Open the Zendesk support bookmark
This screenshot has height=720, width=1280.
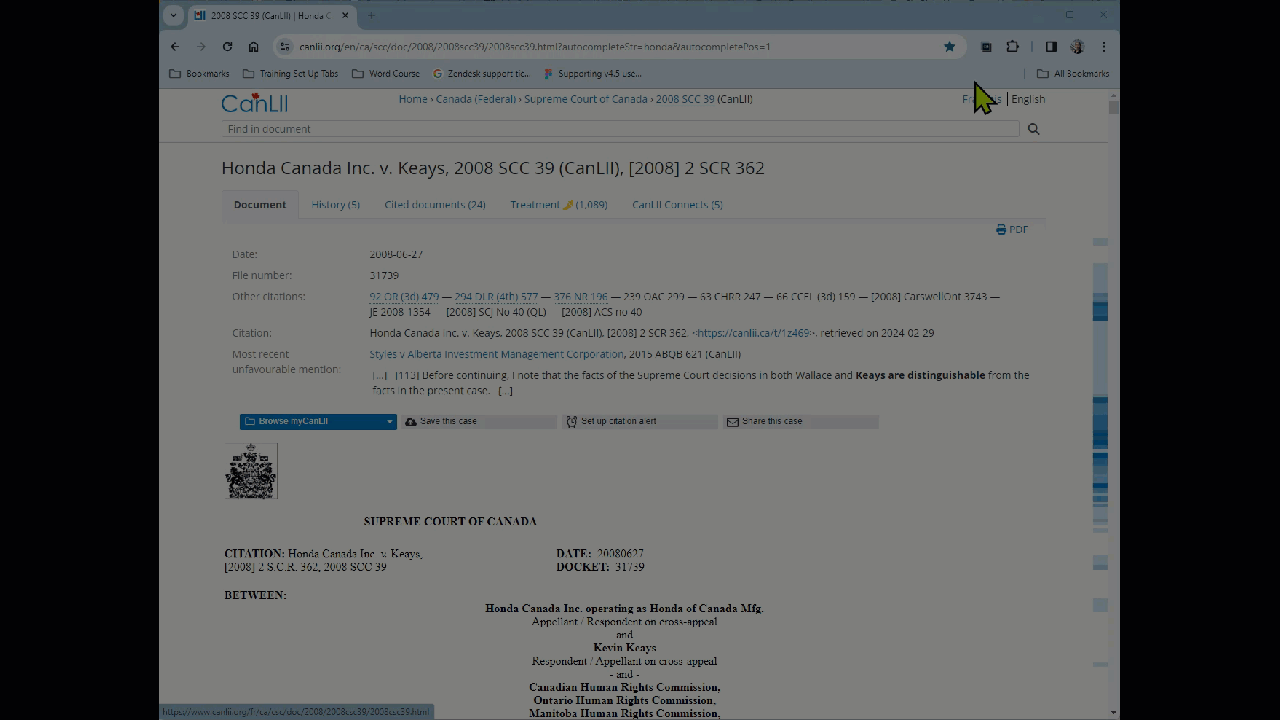tap(481, 74)
